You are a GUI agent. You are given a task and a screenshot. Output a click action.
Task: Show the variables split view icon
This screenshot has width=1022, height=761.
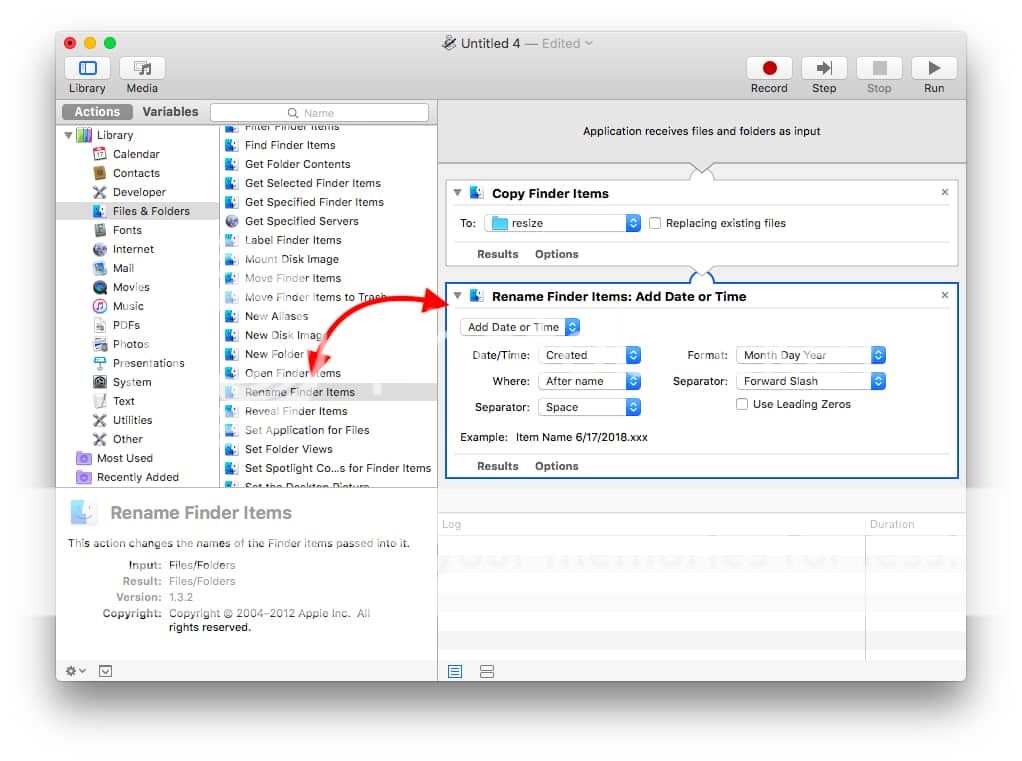(x=487, y=671)
